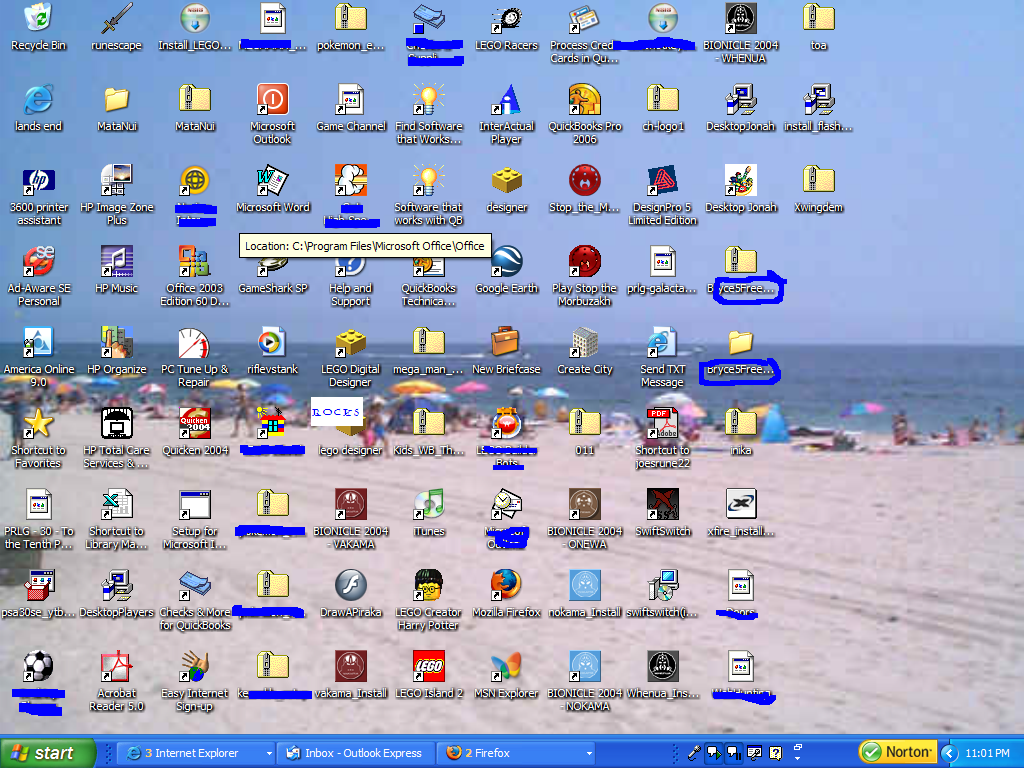Click the Start button
1024x768 pixels.
point(48,753)
